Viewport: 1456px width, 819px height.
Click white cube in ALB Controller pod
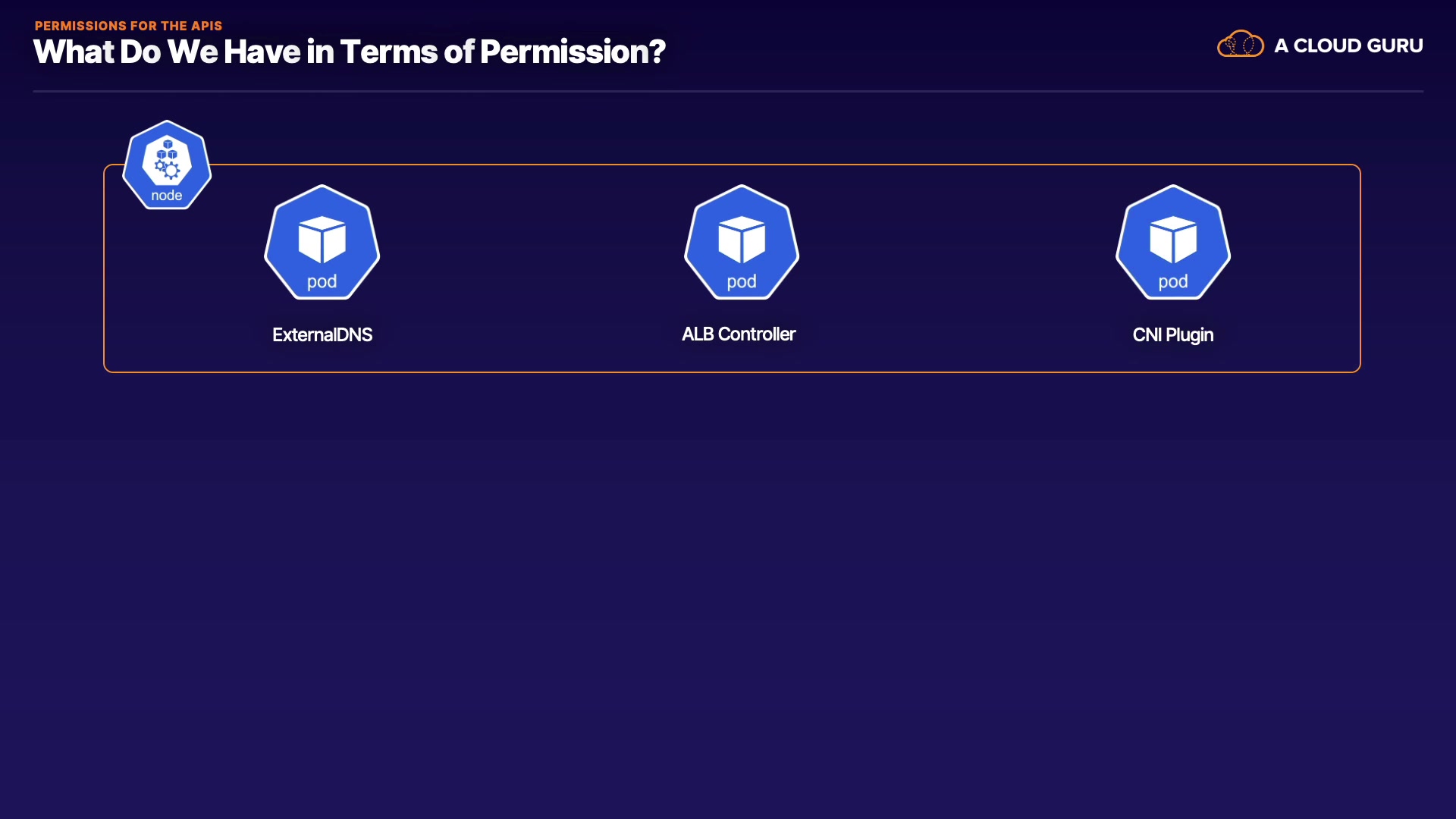(742, 238)
